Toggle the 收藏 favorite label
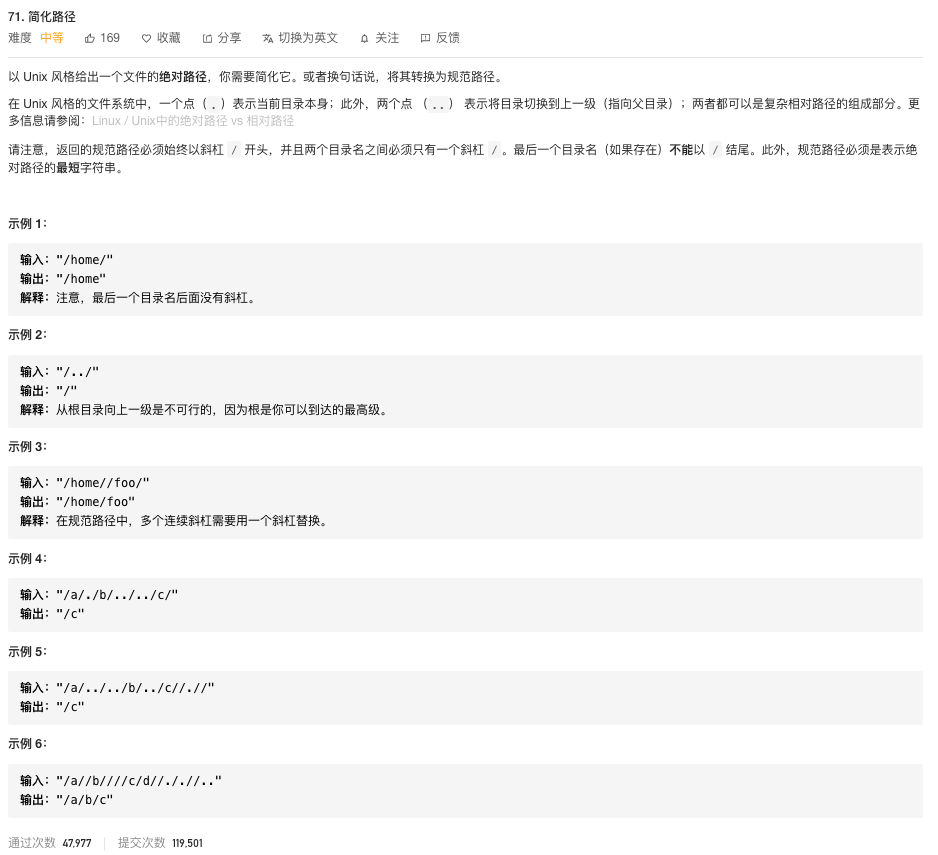Screen dimensions: 938x855 (x=169, y=38)
